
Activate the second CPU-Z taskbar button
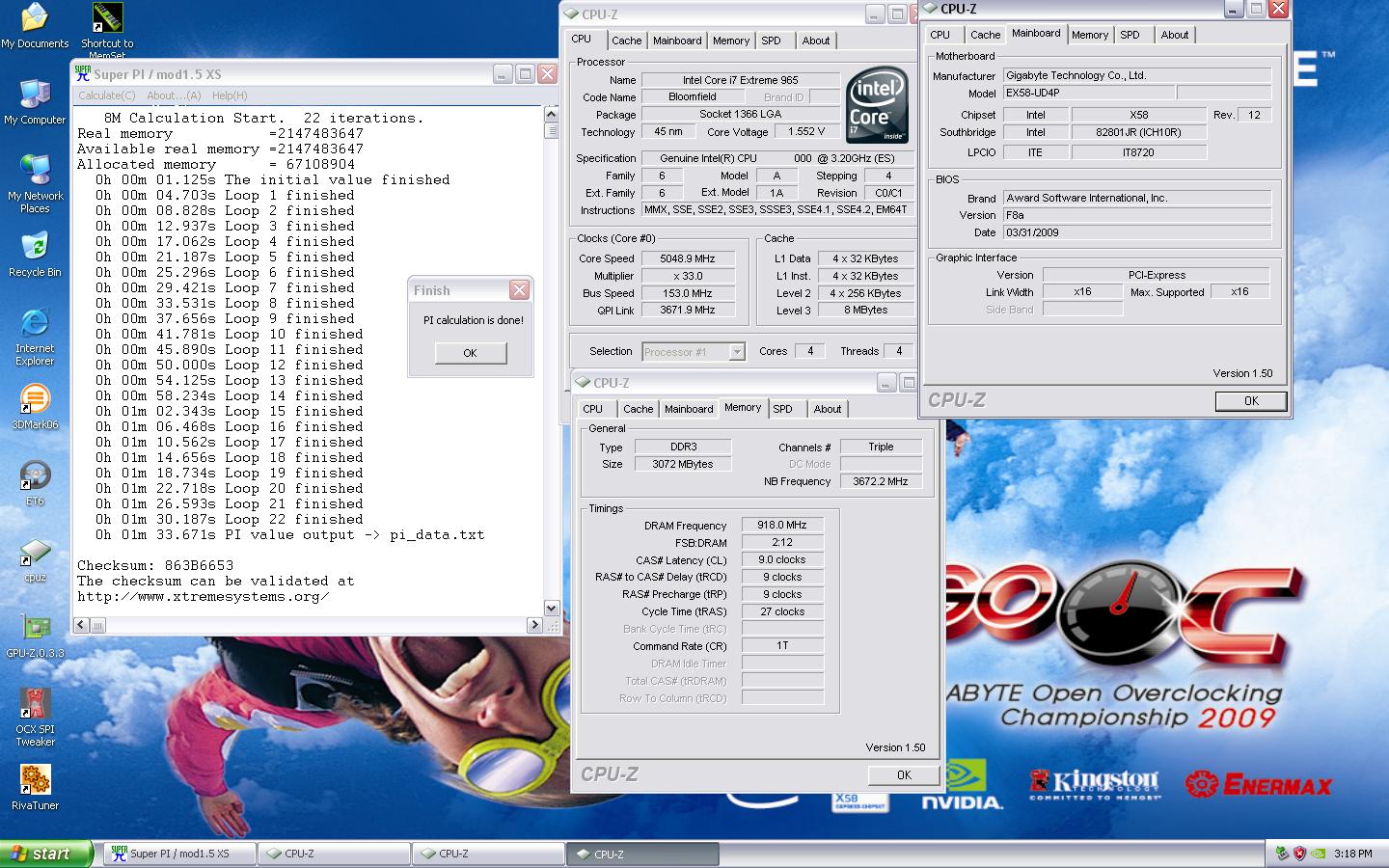[488, 854]
